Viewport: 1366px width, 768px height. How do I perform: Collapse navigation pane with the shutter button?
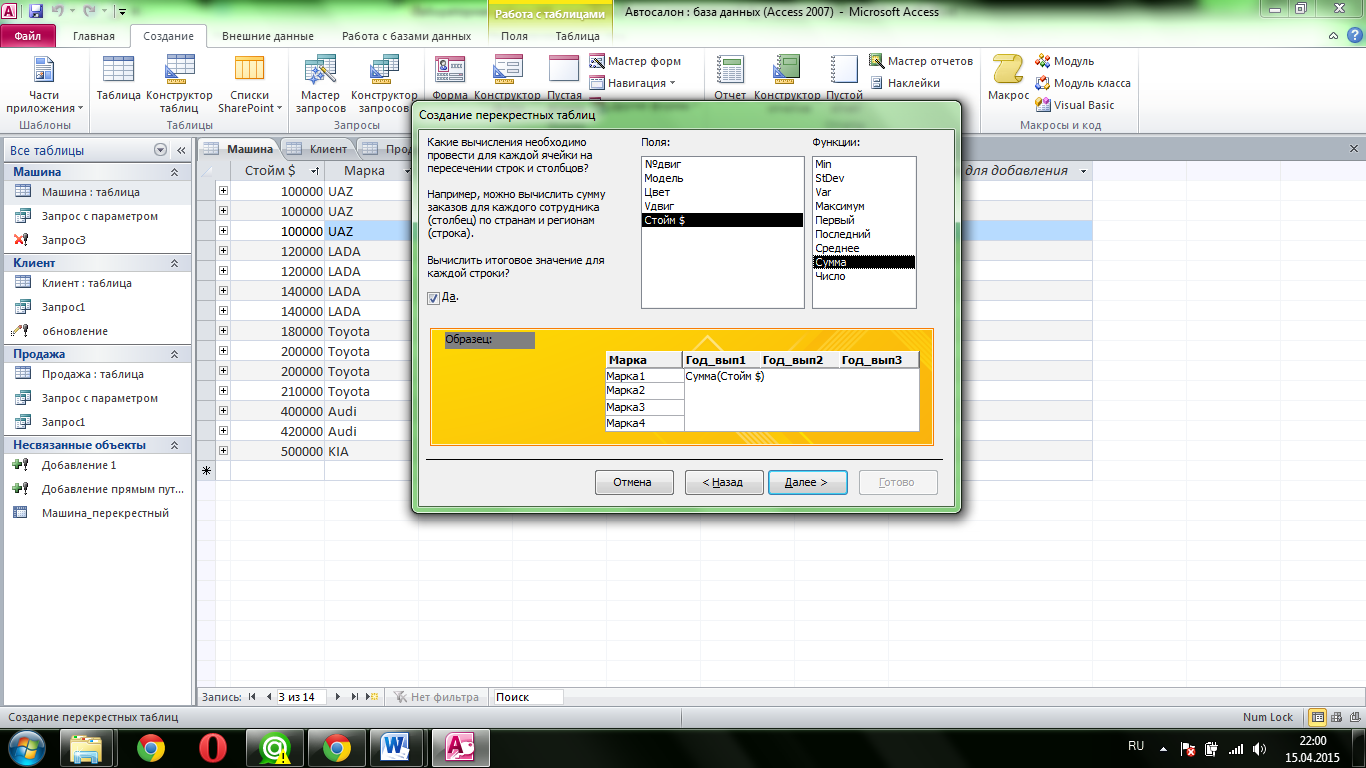click(x=181, y=150)
